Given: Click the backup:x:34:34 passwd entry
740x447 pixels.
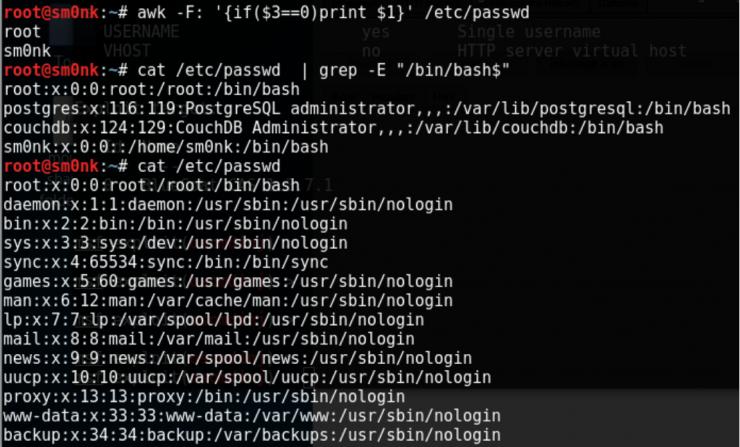Looking at the screenshot, I should point(252,435).
